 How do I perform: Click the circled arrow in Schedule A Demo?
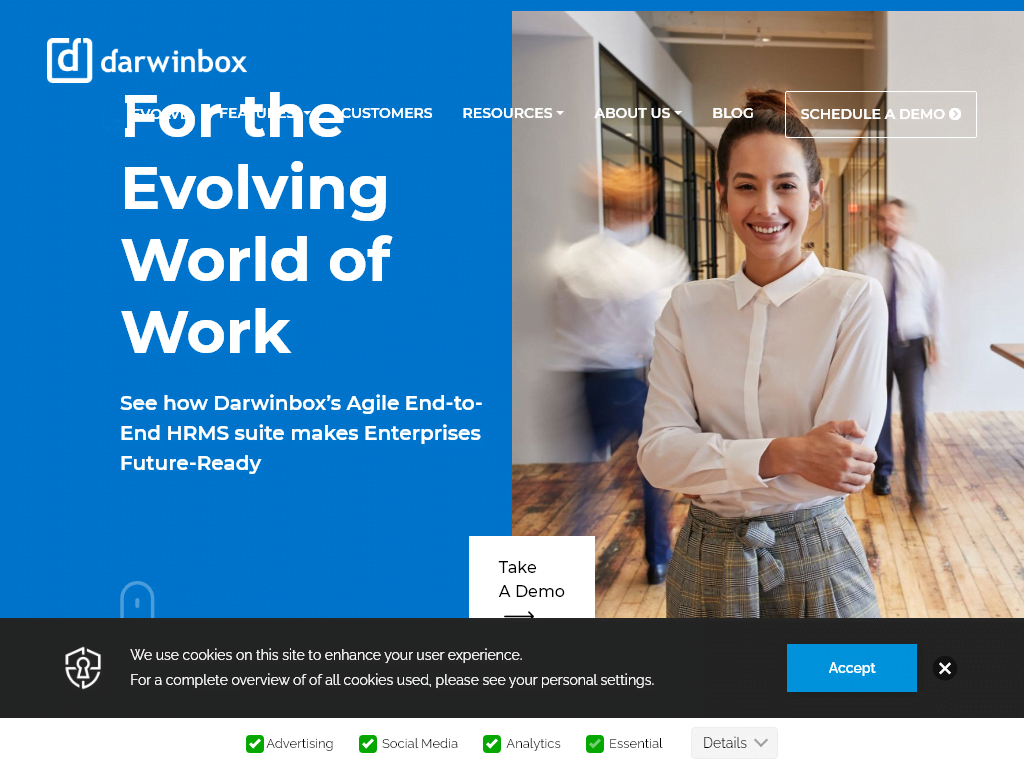click(x=955, y=114)
